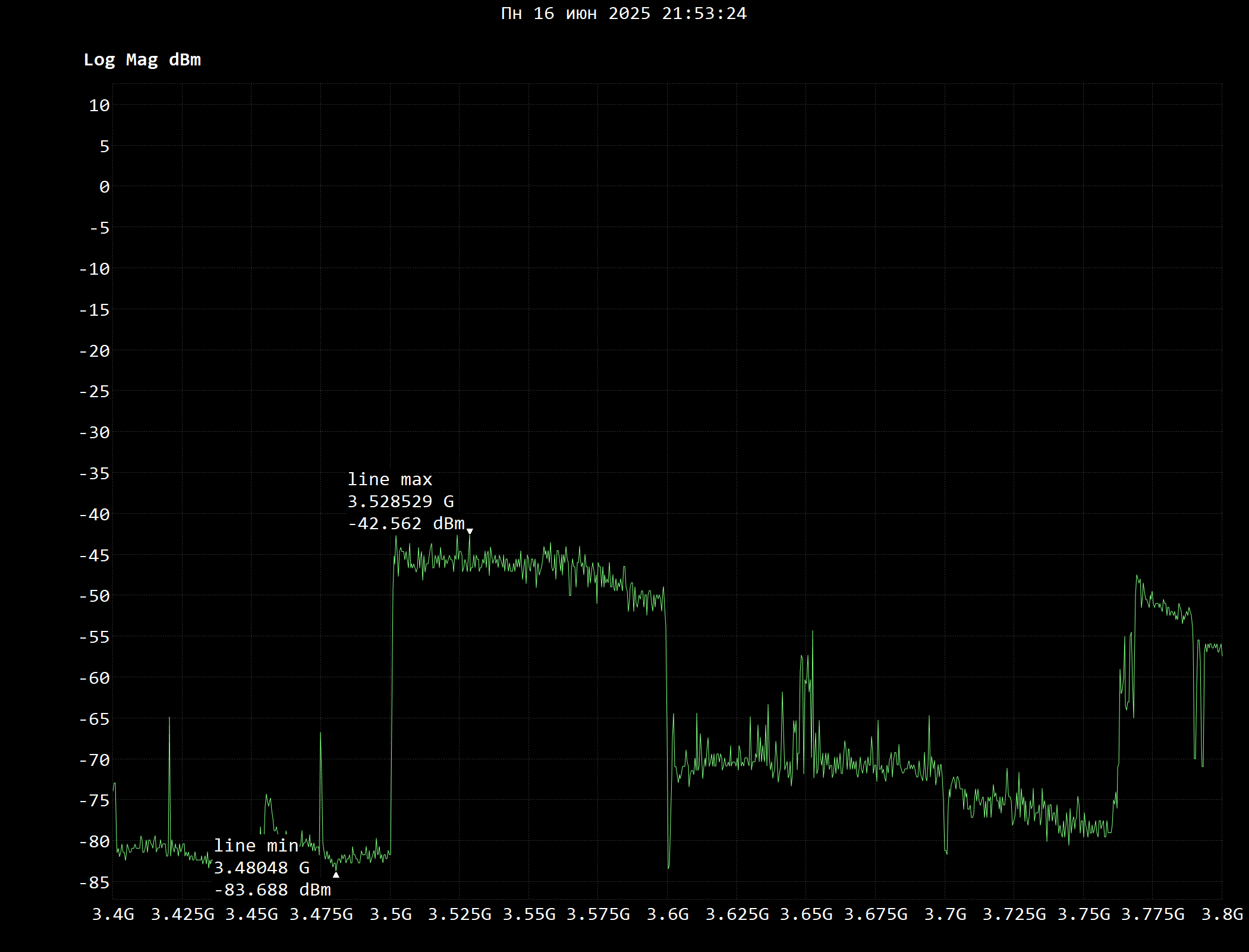The image size is (1249, 952).
Task: Click the 3.5G frequency axis label
Action: (x=391, y=914)
